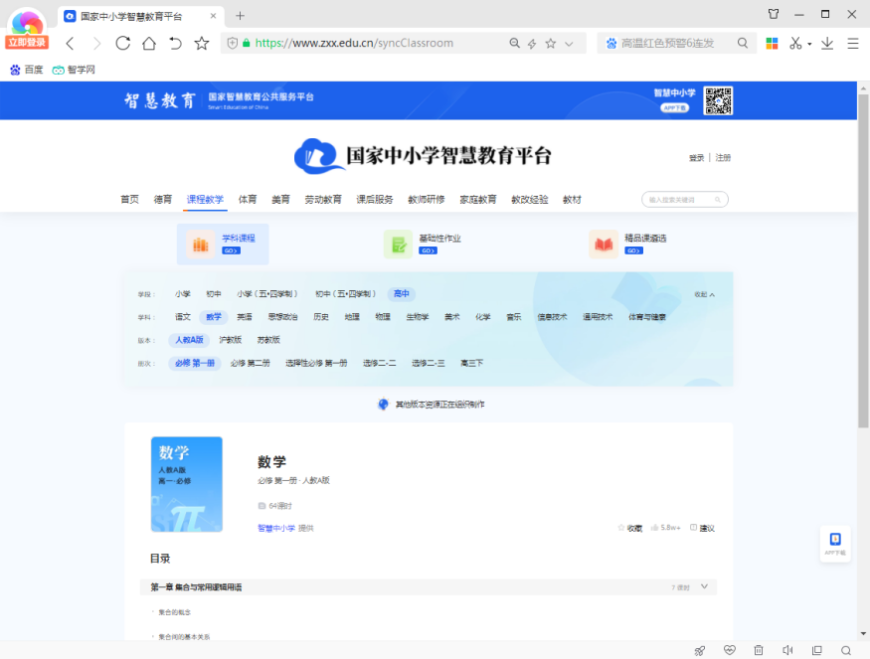This screenshot has height=659, width=870.
Task: Click the APP download floating icon at right
Action: pos(835,544)
